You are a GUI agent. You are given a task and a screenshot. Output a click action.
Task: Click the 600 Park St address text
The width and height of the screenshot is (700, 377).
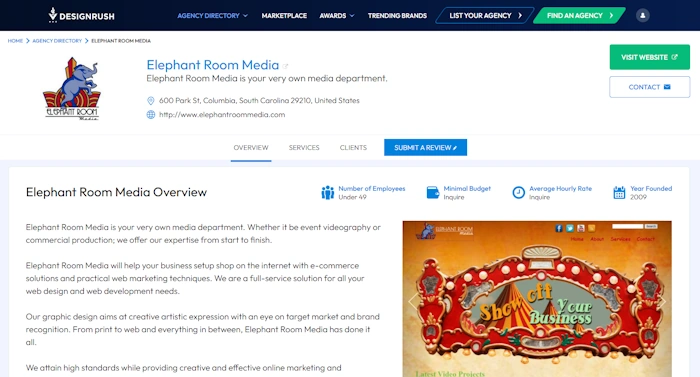(259, 101)
